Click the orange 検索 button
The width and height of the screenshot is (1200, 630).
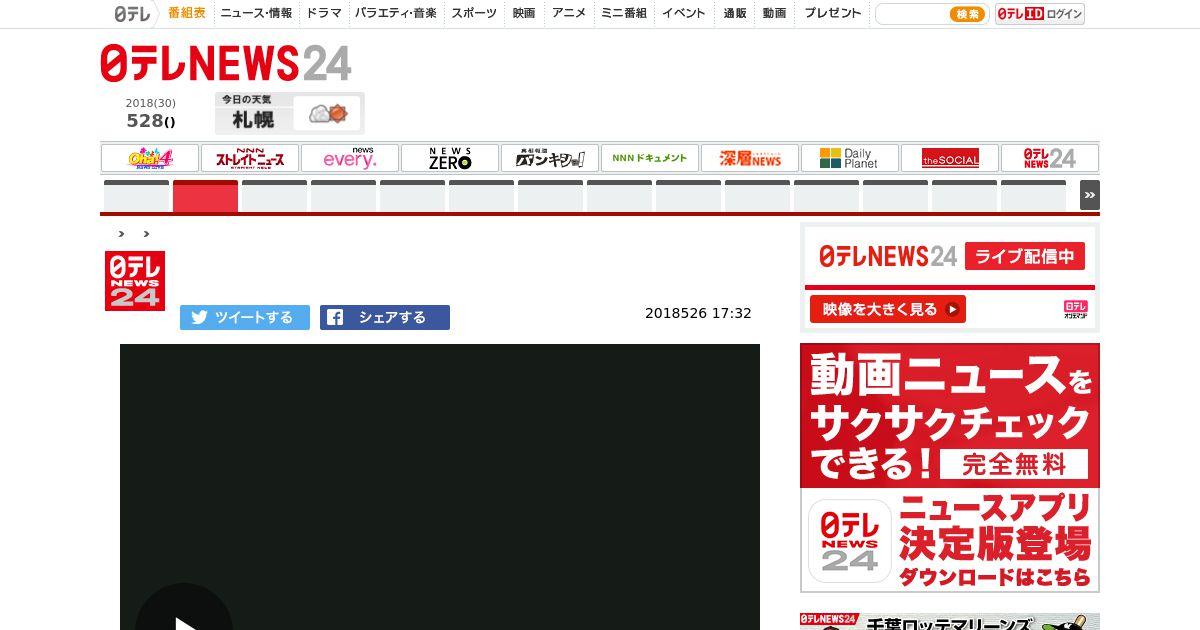click(967, 14)
